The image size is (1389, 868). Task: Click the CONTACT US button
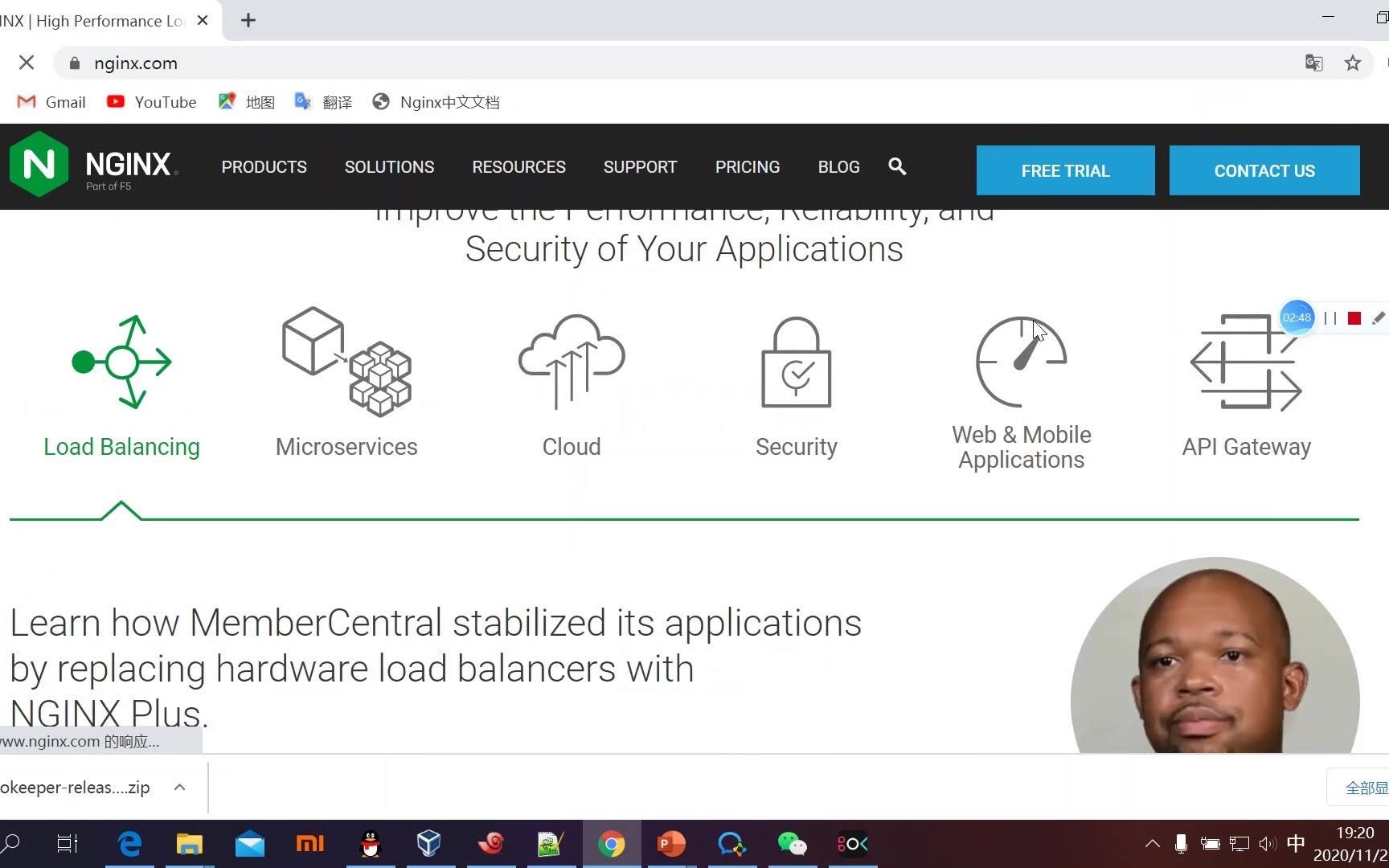(x=1264, y=170)
